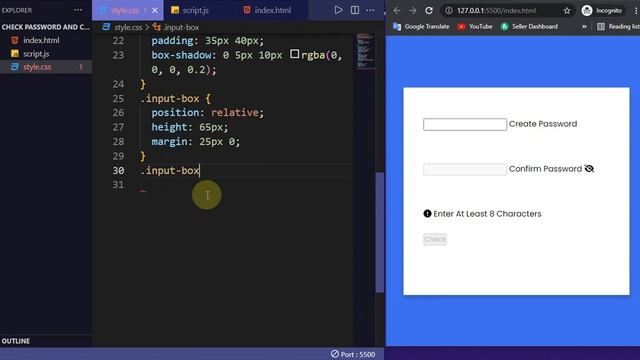Click the alert circle icon beside Enter At Least
This screenshot has height=360, width=640.
pyautogui.click(x=427, y=213)
